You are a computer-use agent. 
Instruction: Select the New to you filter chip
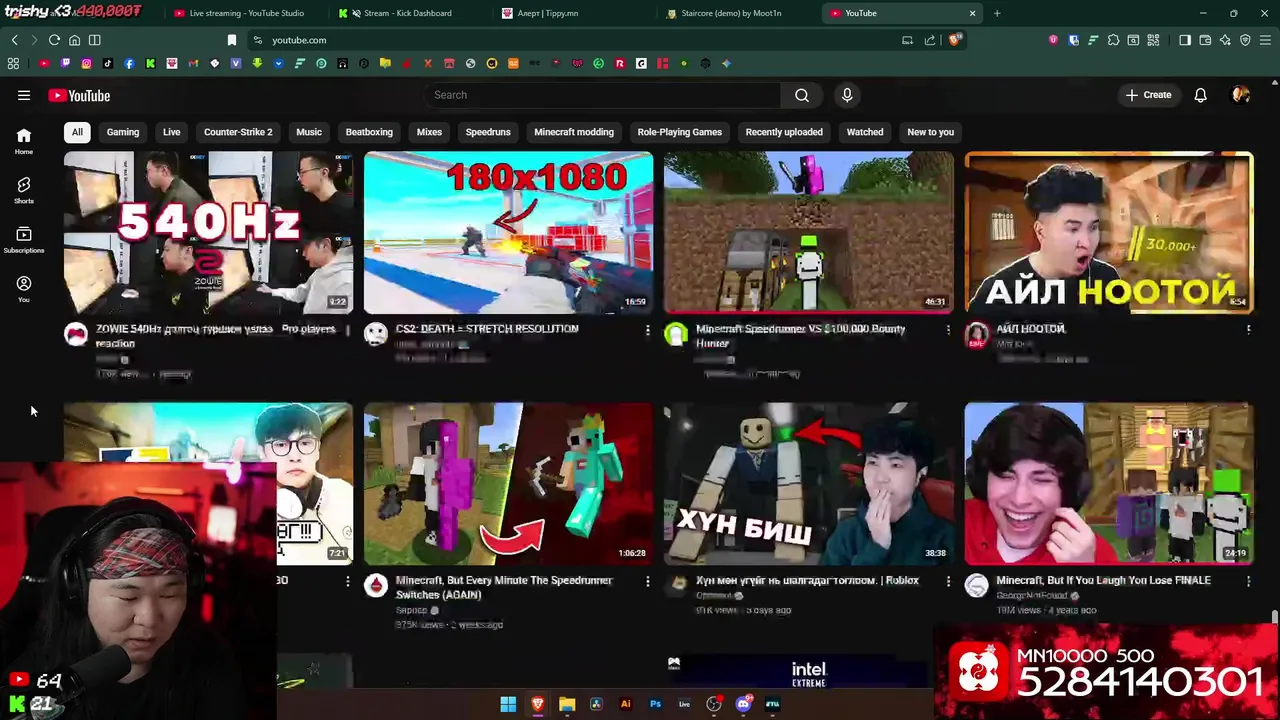point(930,132)
